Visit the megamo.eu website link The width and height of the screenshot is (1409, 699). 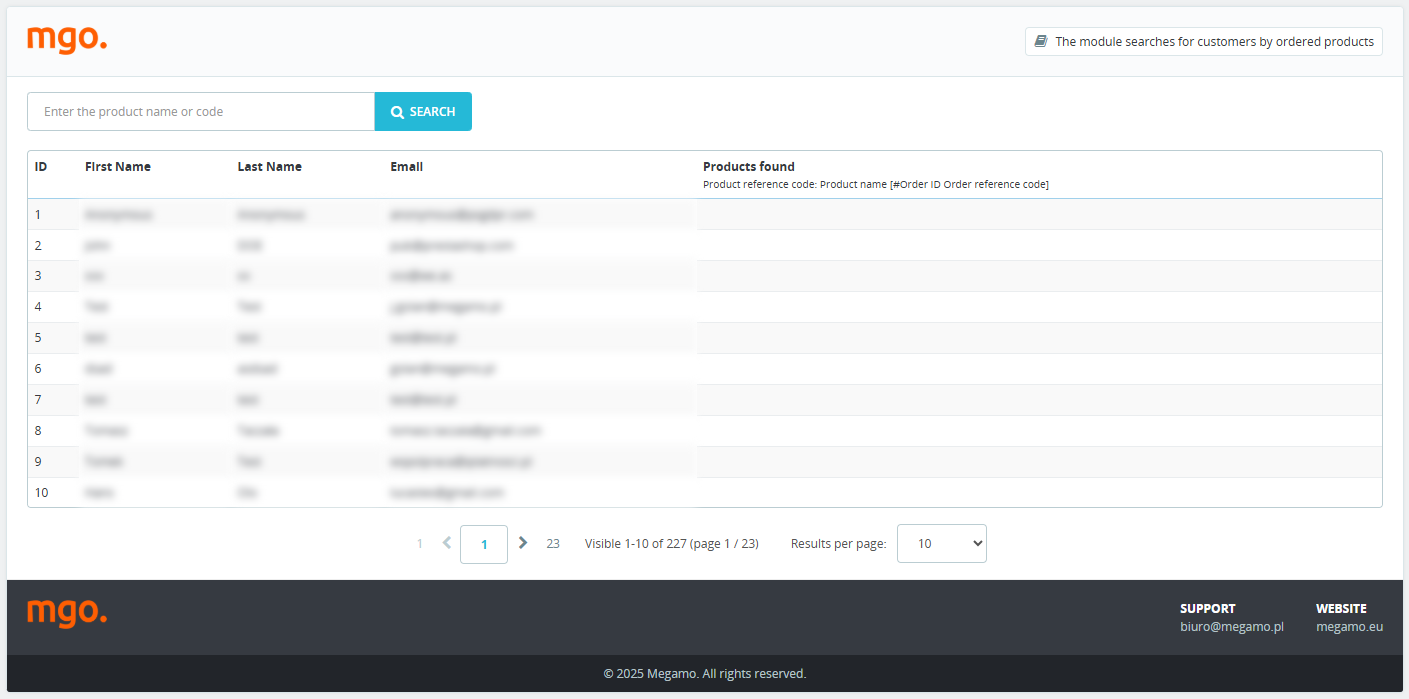coord(1349,627)
